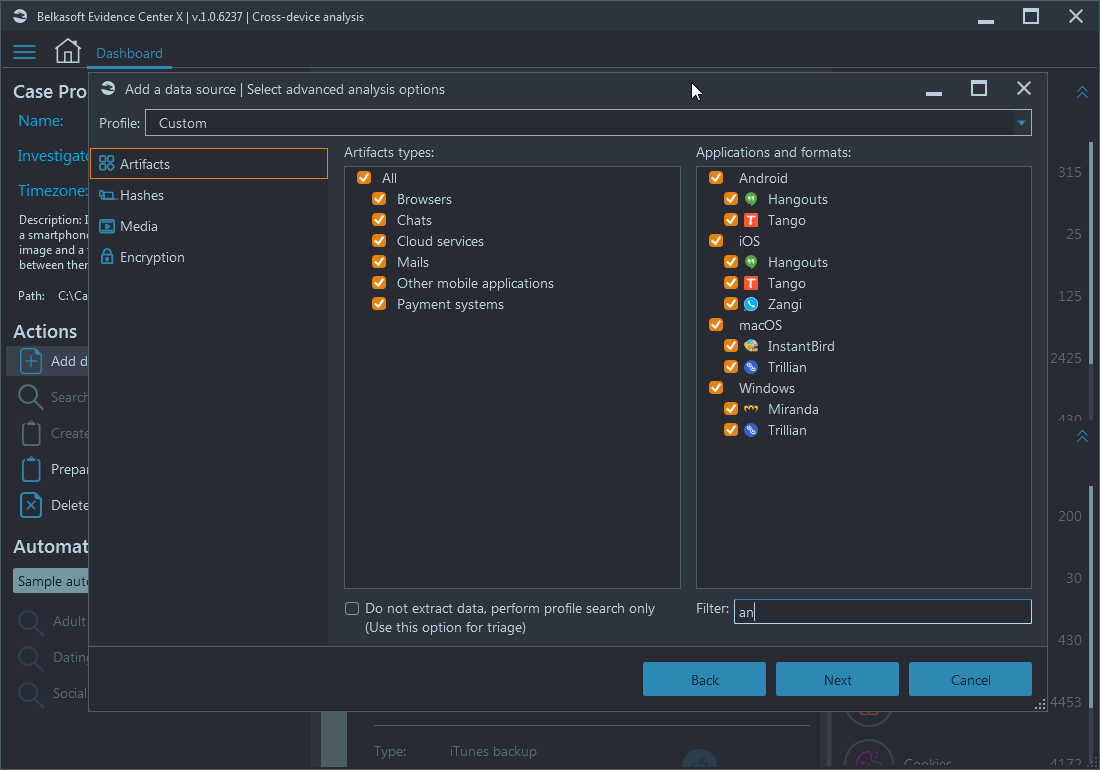
Task: Uncheck the Mails checkbox
Action: (x=379, y=262)
